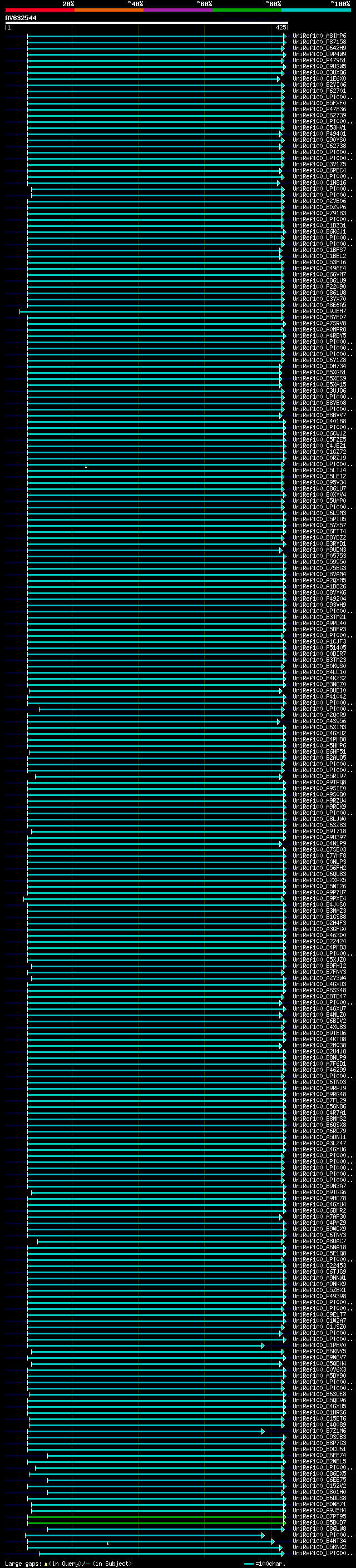Screen dimensions: 356x1568
Task: Click hit label UniRef100_Q95V34
Action: [x=319, y=483]
